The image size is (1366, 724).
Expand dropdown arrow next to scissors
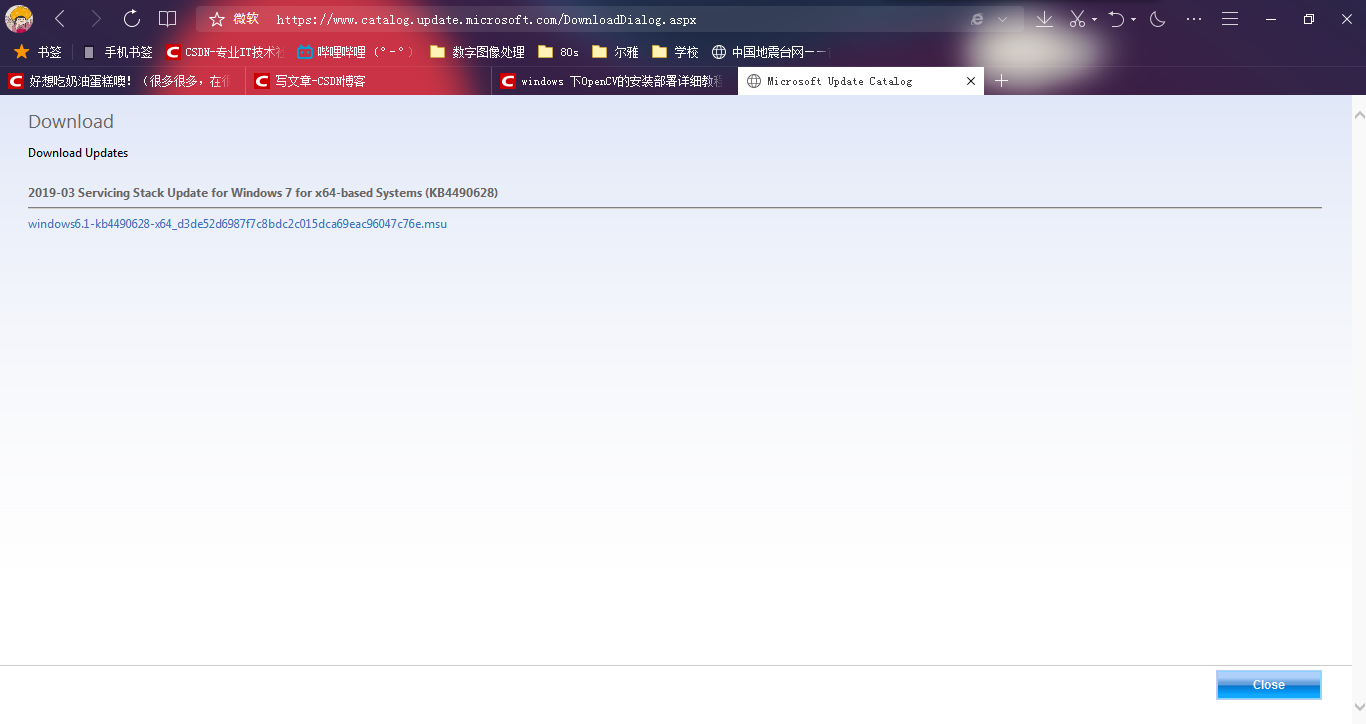1094,20
